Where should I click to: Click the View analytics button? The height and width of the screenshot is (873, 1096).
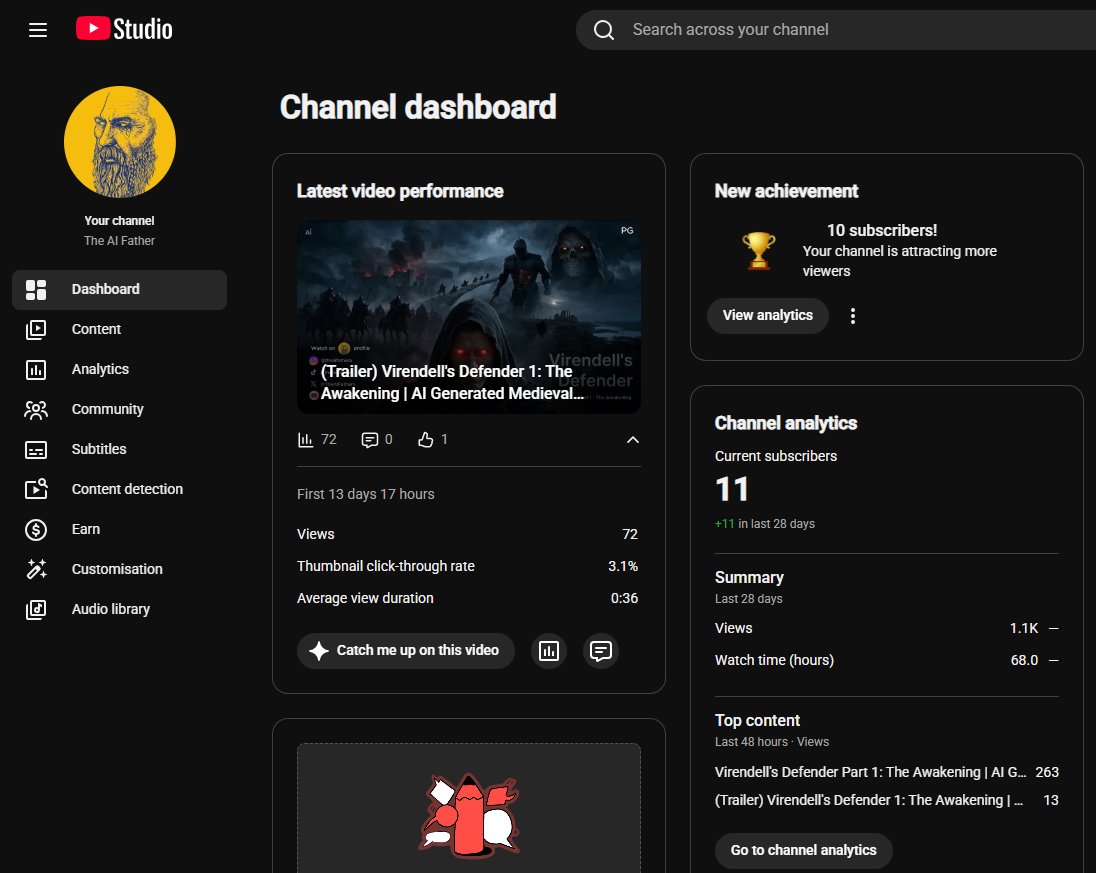pos(767,316)
